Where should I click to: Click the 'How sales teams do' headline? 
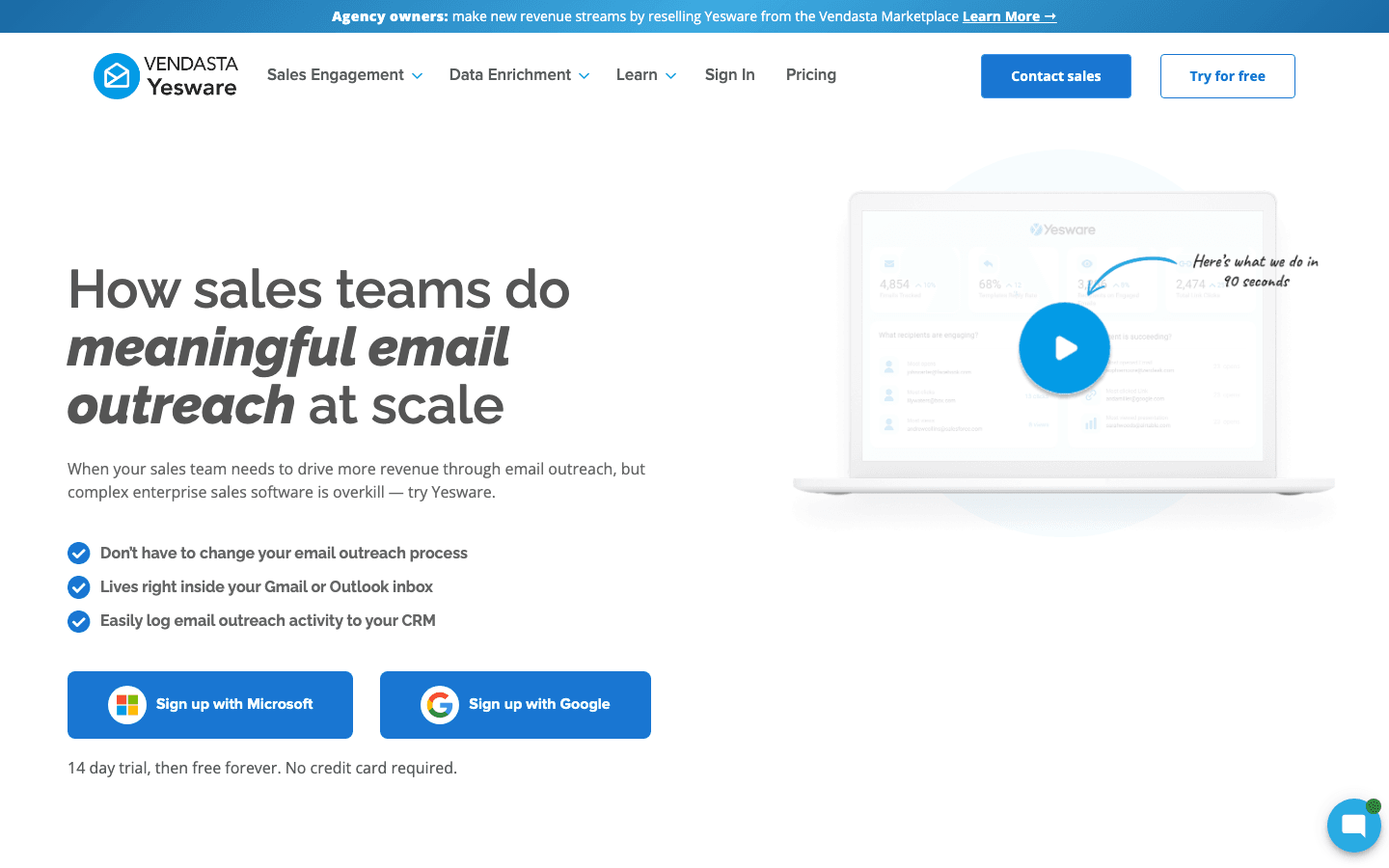point(319,289)
